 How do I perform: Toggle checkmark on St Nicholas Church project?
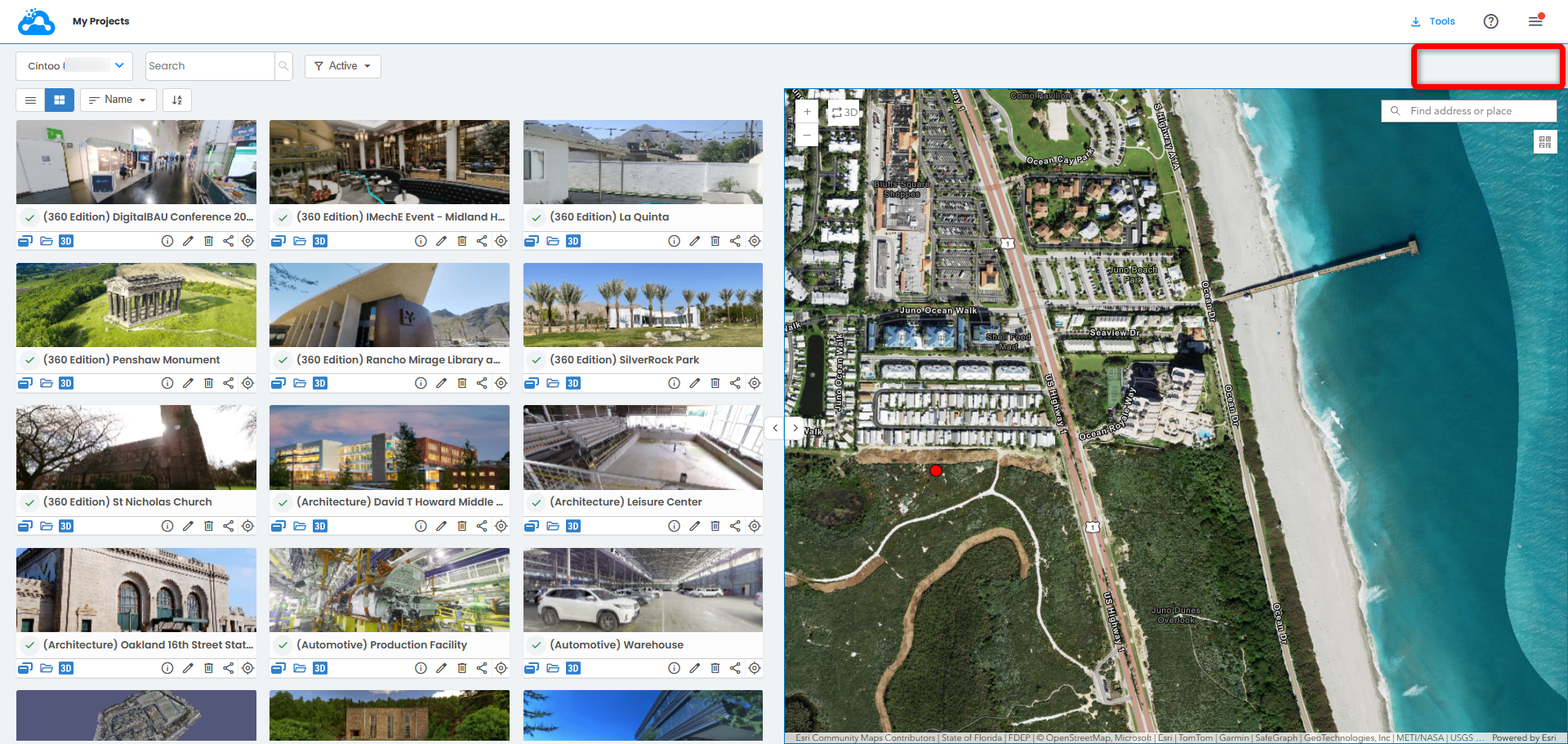coord(29,502)
